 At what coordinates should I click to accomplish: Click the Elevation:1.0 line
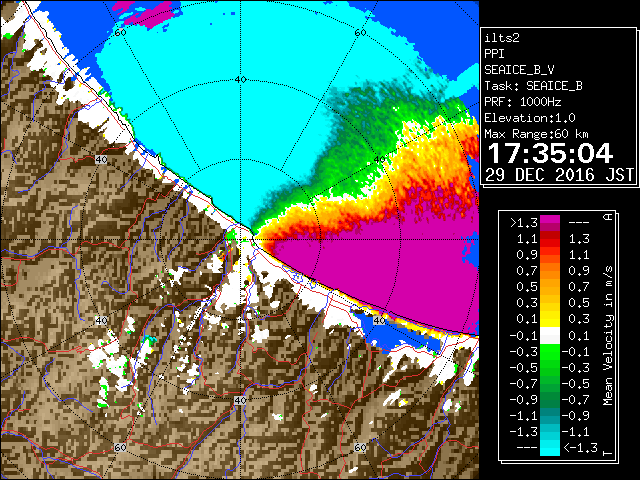(530, 118)
